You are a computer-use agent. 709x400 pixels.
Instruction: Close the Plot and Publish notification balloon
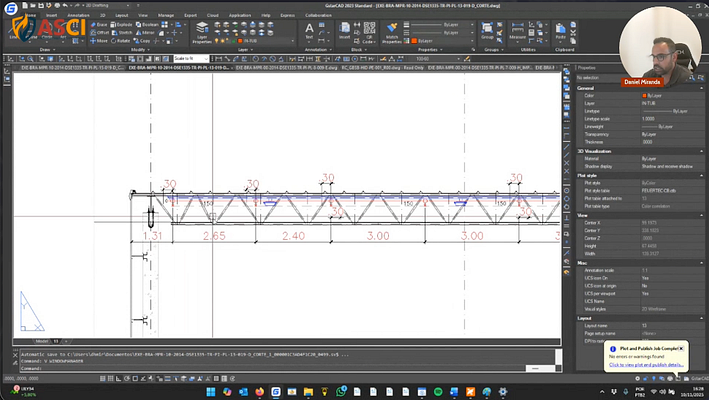[x=681, y=348]
